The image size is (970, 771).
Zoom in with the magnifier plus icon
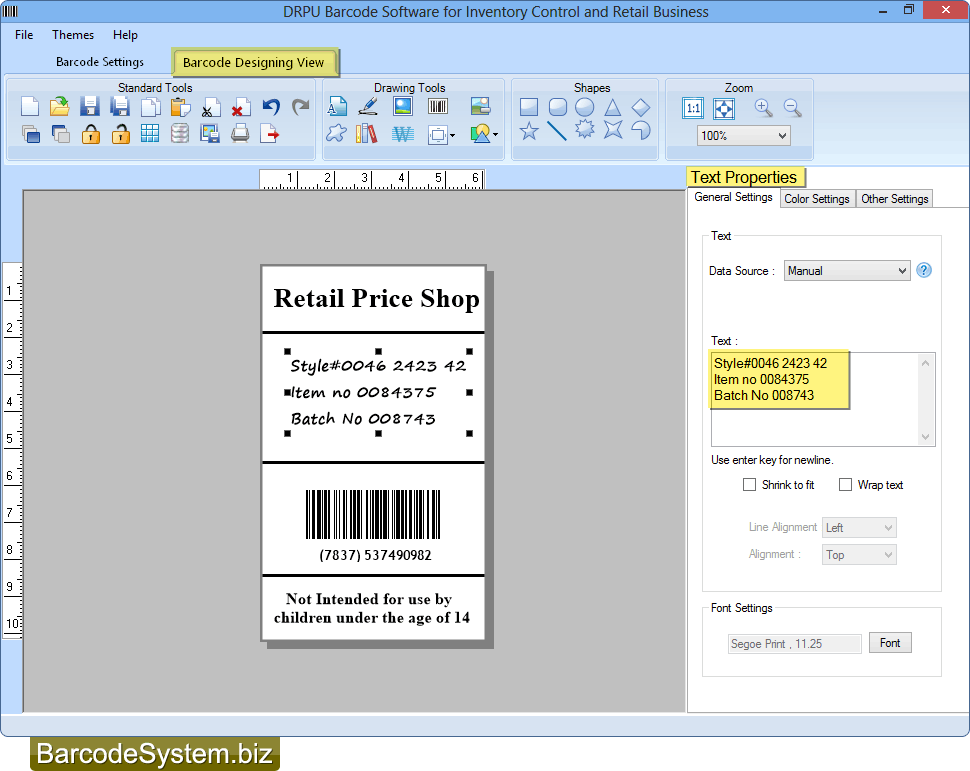[763, 108]
